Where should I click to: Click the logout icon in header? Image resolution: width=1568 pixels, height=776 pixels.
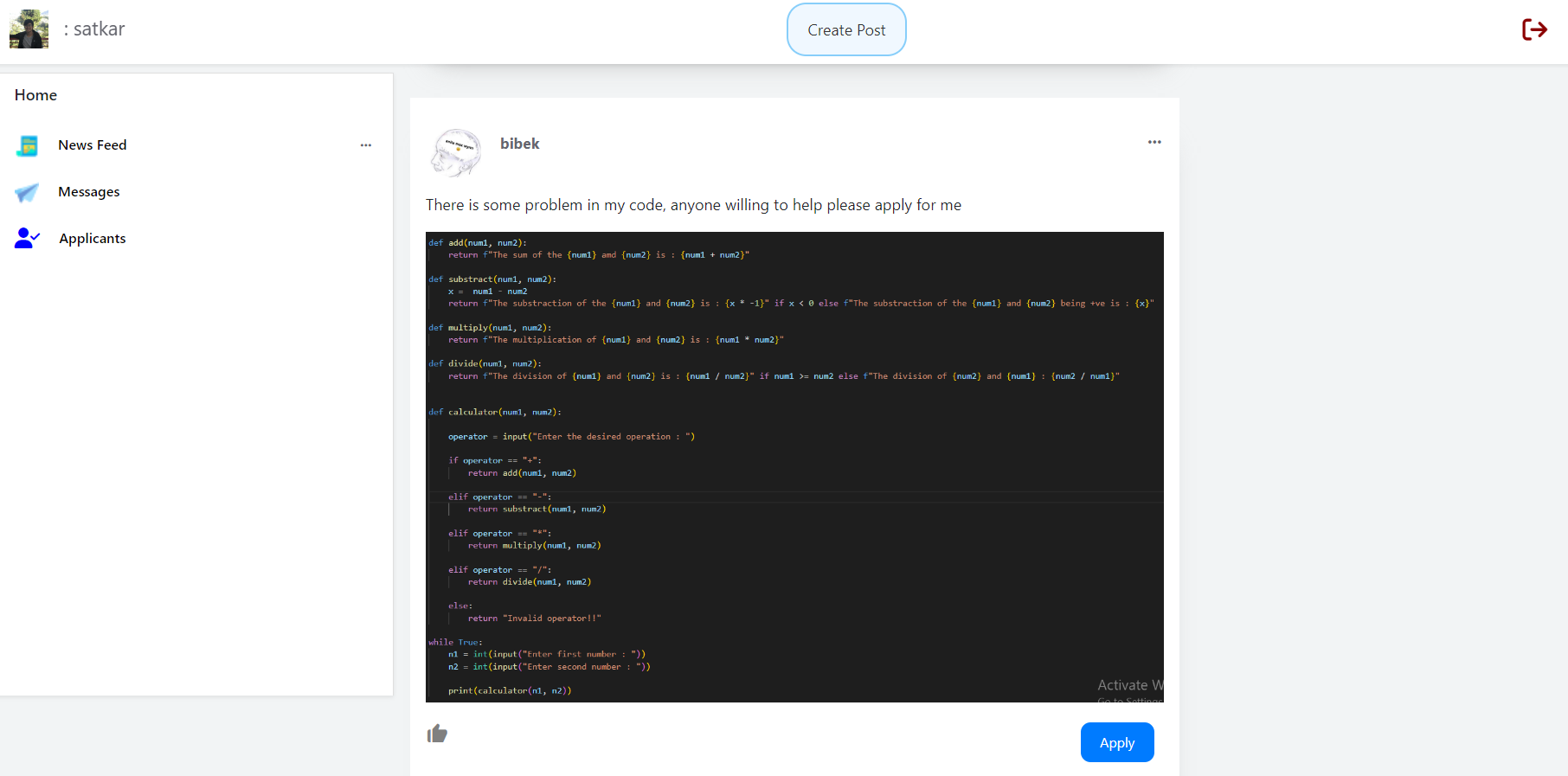pyautogui.click(x=1534, y=29)
